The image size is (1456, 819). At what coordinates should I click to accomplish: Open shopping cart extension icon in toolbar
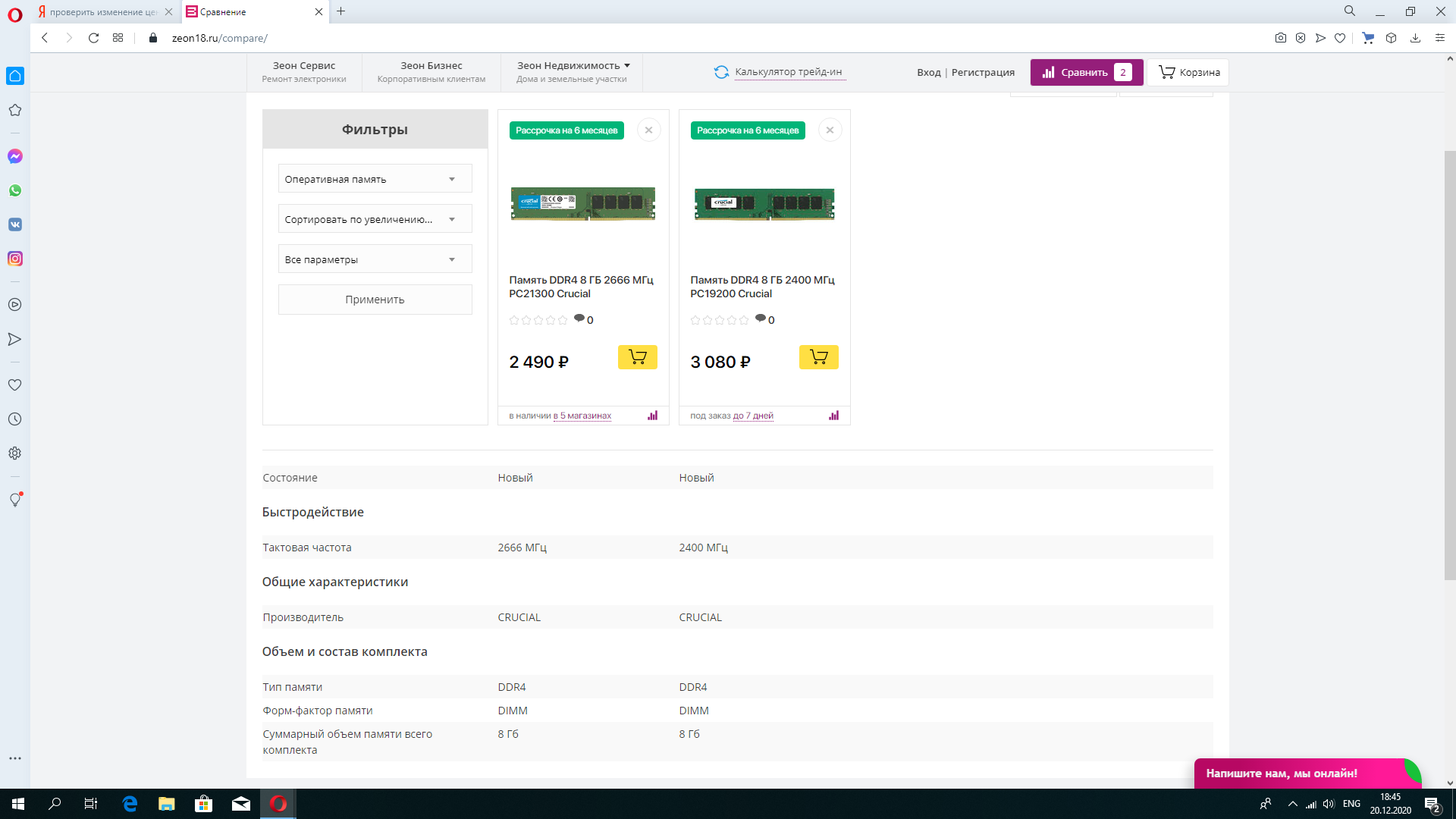point(1368,38)
